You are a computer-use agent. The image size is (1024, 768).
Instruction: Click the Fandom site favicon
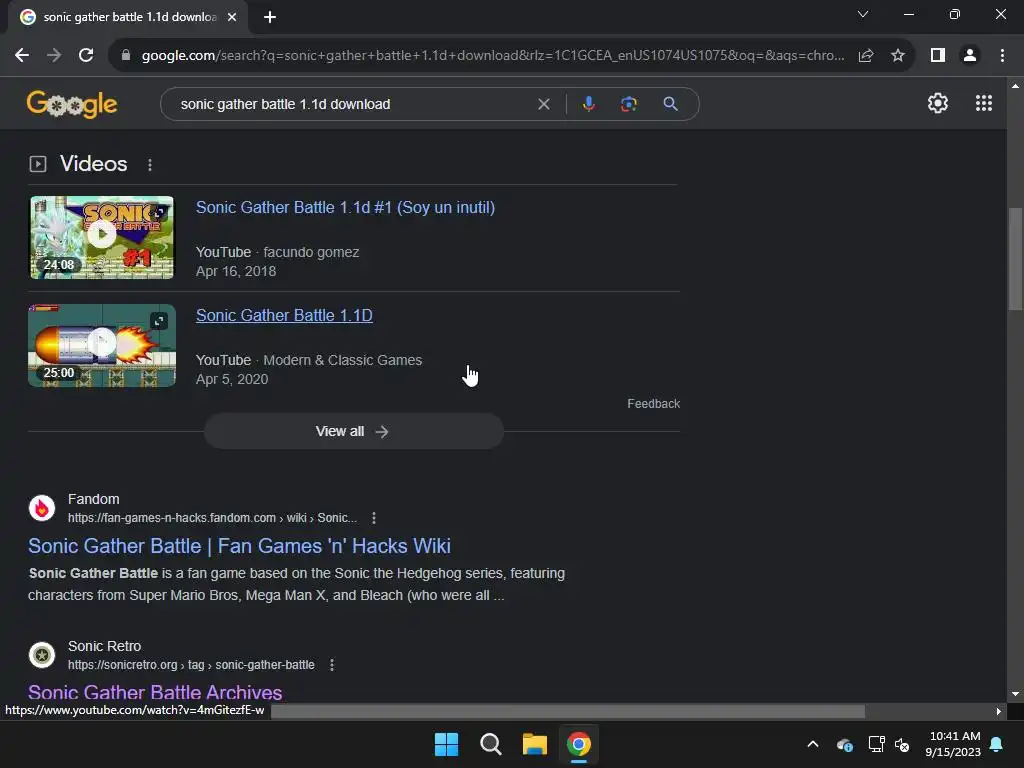tap(42, 508)
